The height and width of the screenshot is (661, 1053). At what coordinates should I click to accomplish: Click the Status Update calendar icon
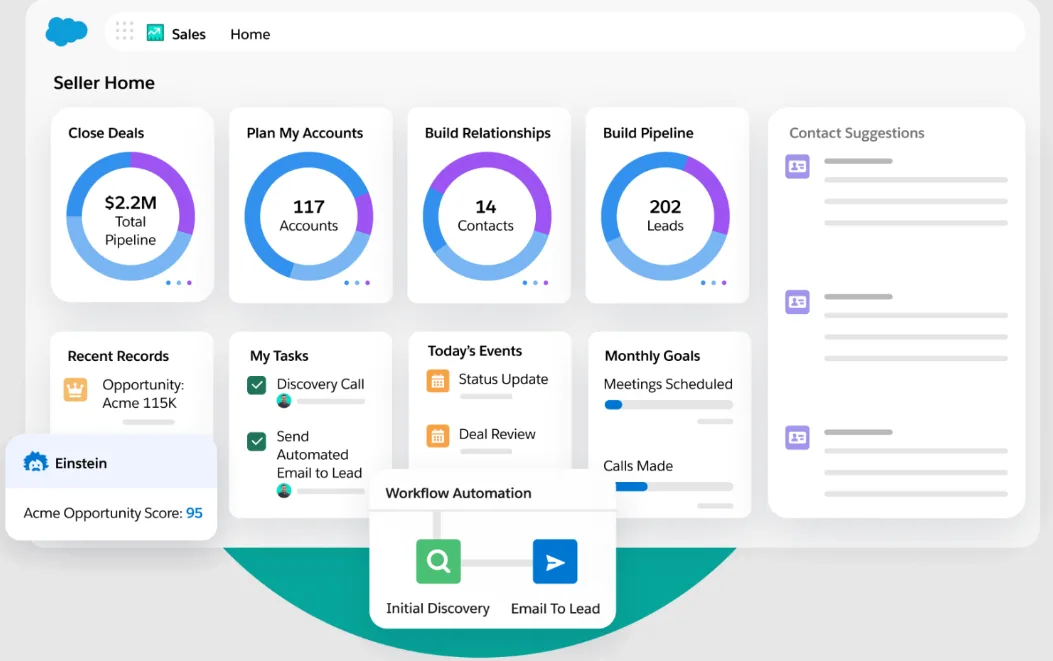(438, 381)
